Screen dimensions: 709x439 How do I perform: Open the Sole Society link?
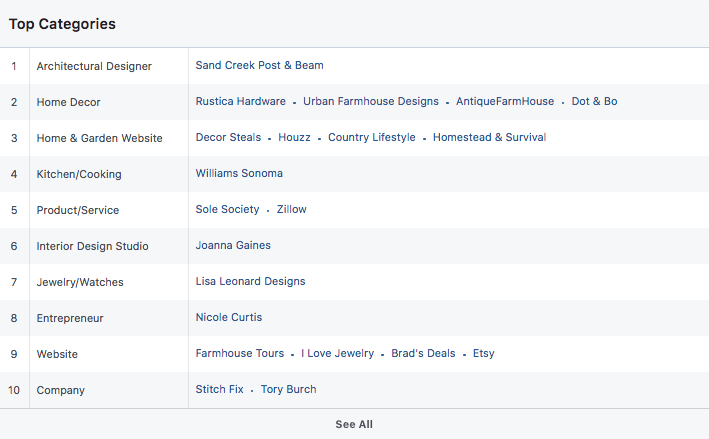point(227,210)
